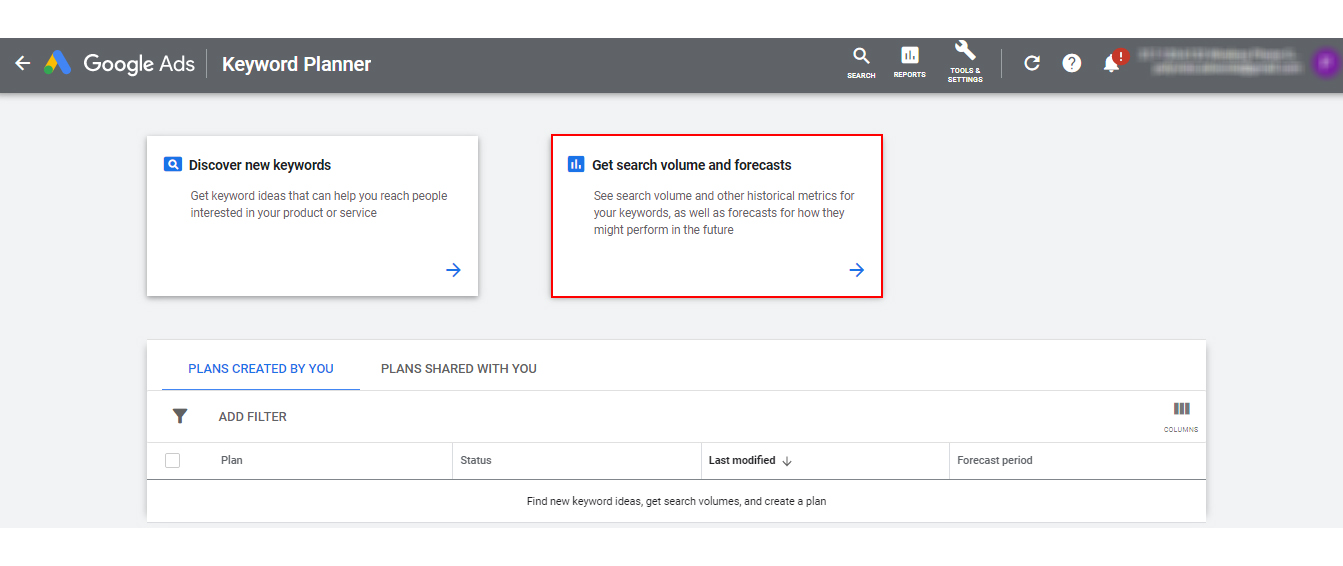Click 'Find new keyword ideas' empty-table message
The height and width of the screenshot is (566, 1343).
click(x=676, y=501)
